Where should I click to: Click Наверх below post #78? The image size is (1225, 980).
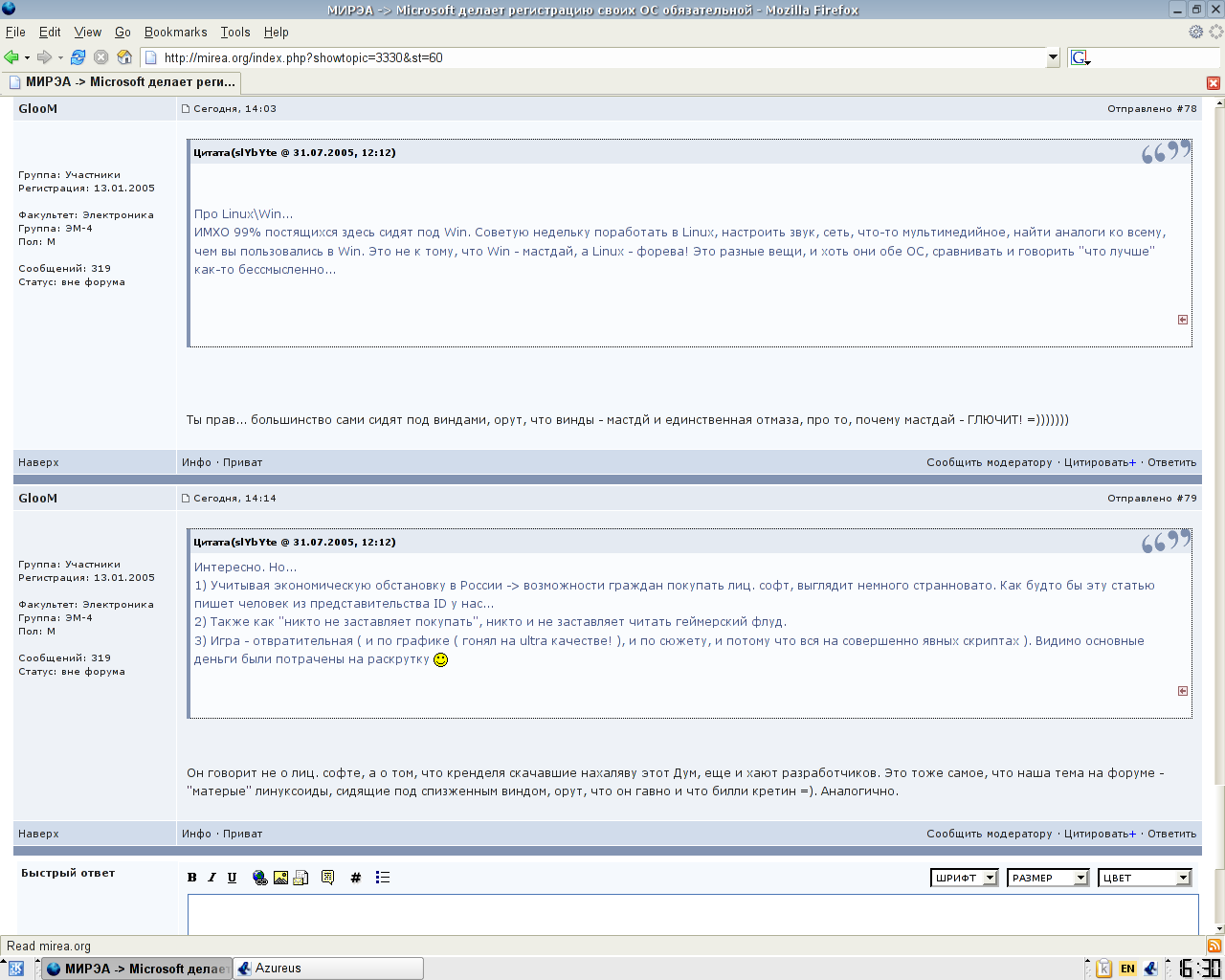pos(38,462)
